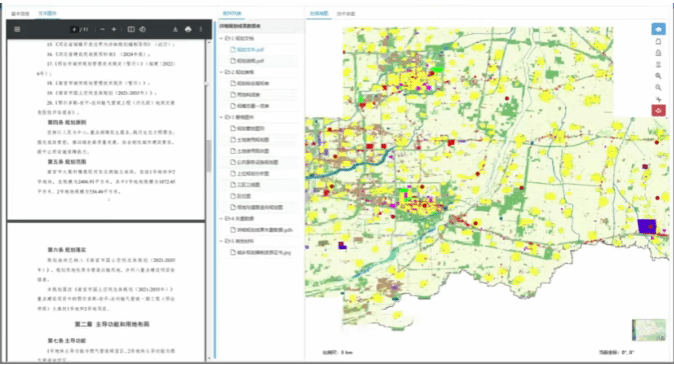Viewport: 674px width, 365px height.
Task: Download the PDF using the download icon
Action: [175, 29]
